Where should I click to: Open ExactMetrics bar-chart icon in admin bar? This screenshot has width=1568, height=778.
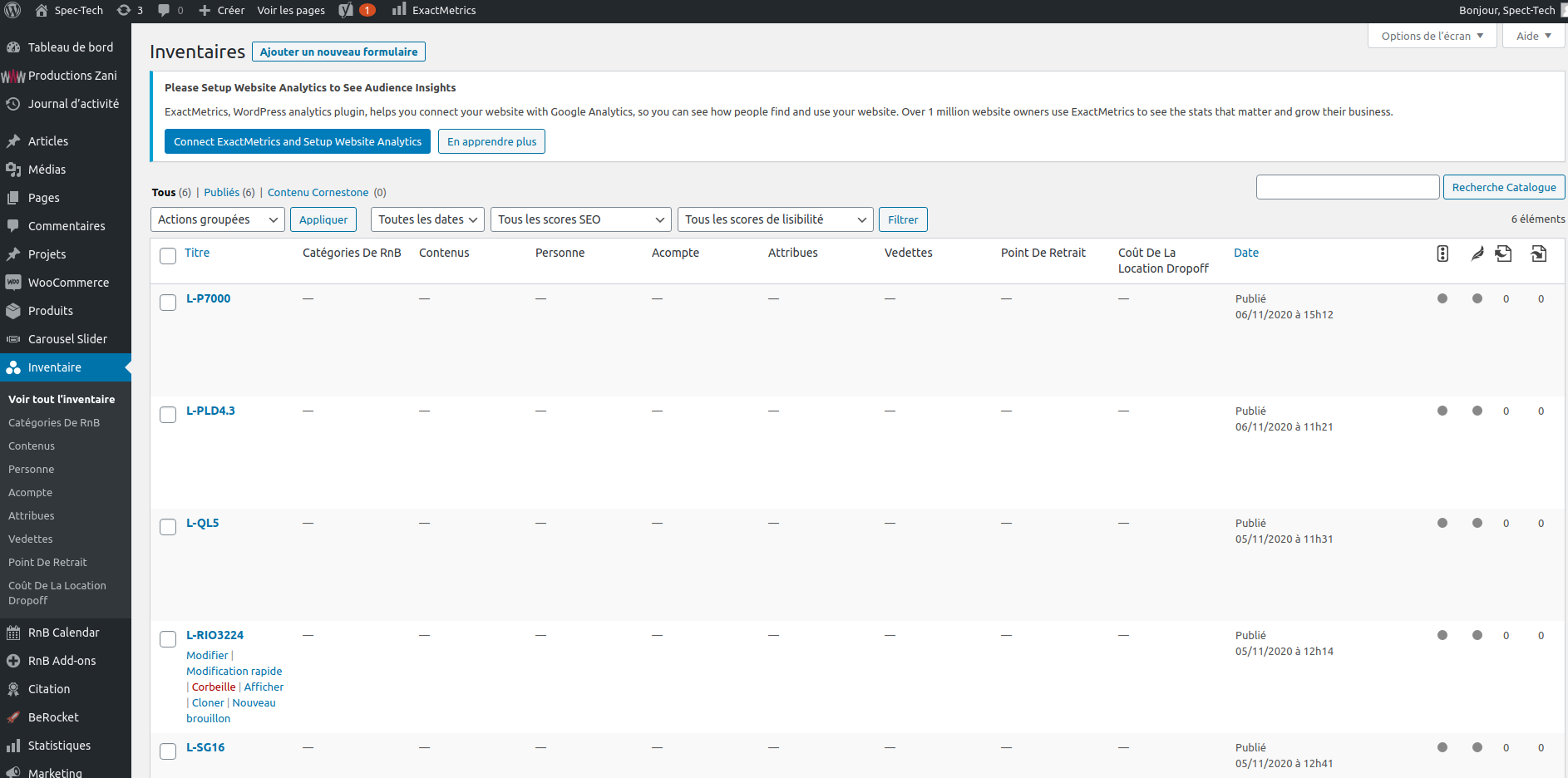pos(399,9)
